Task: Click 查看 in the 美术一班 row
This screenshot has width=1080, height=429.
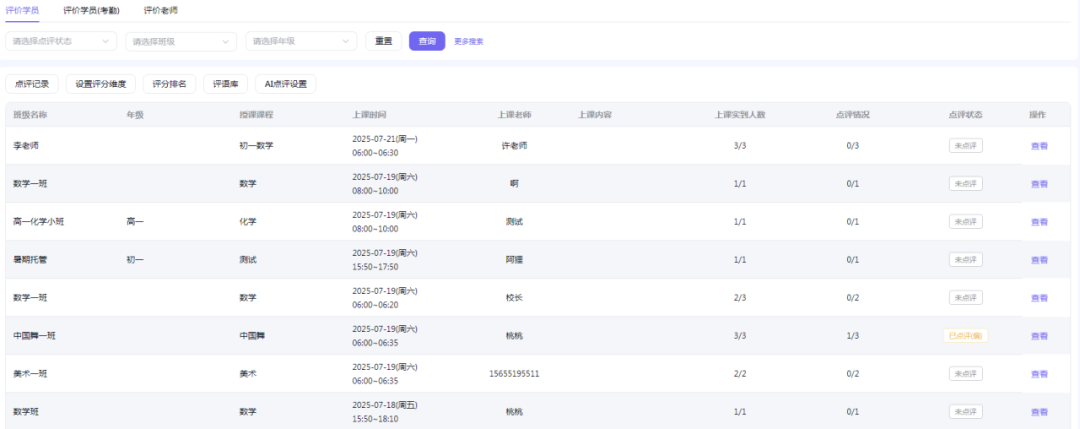Action: click(1039, 374)
